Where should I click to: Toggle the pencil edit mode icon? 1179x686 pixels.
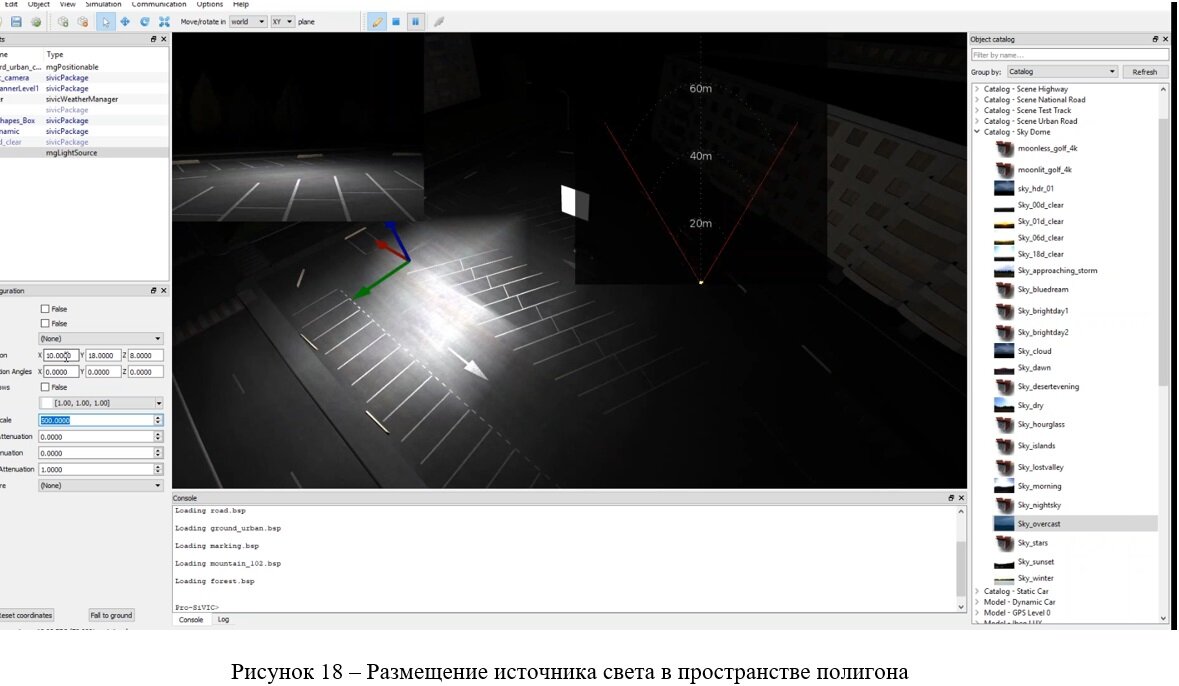click(377, 22)
